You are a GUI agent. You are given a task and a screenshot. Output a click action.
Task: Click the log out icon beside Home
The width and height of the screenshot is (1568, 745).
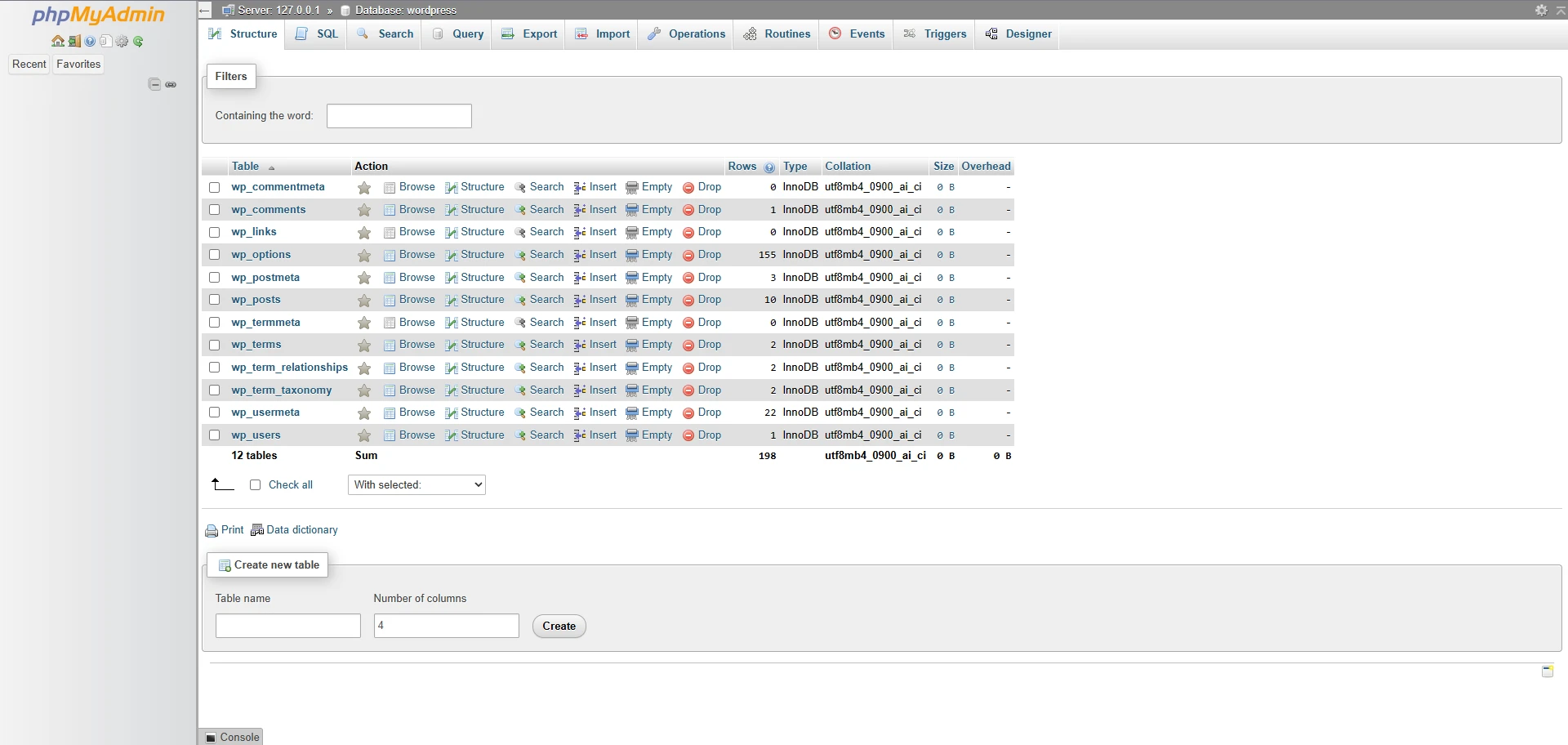pos(74,41)
